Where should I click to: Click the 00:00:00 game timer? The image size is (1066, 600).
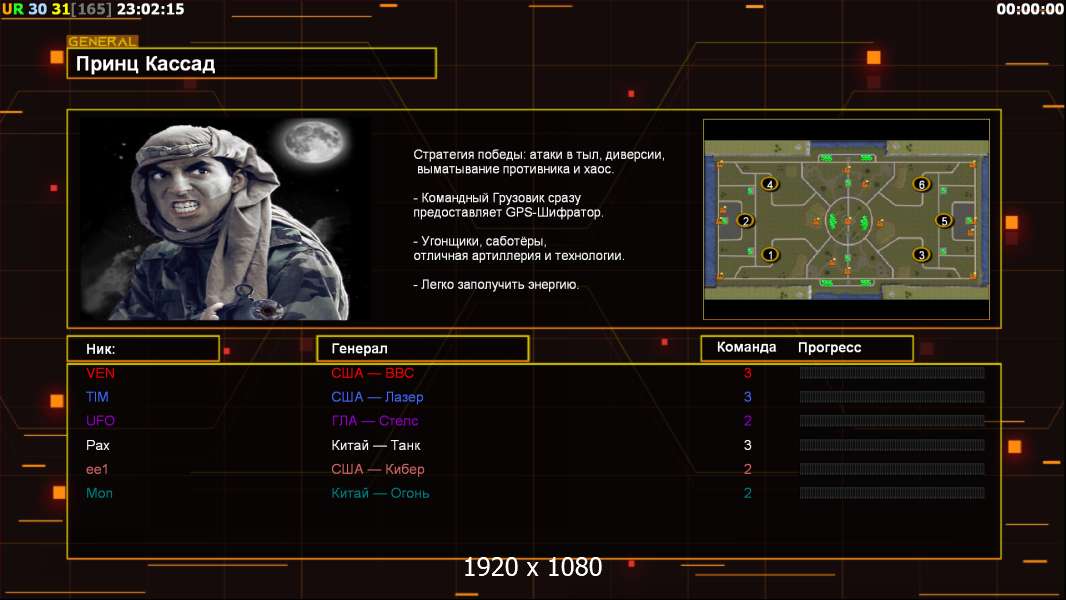click(1029, 9)
